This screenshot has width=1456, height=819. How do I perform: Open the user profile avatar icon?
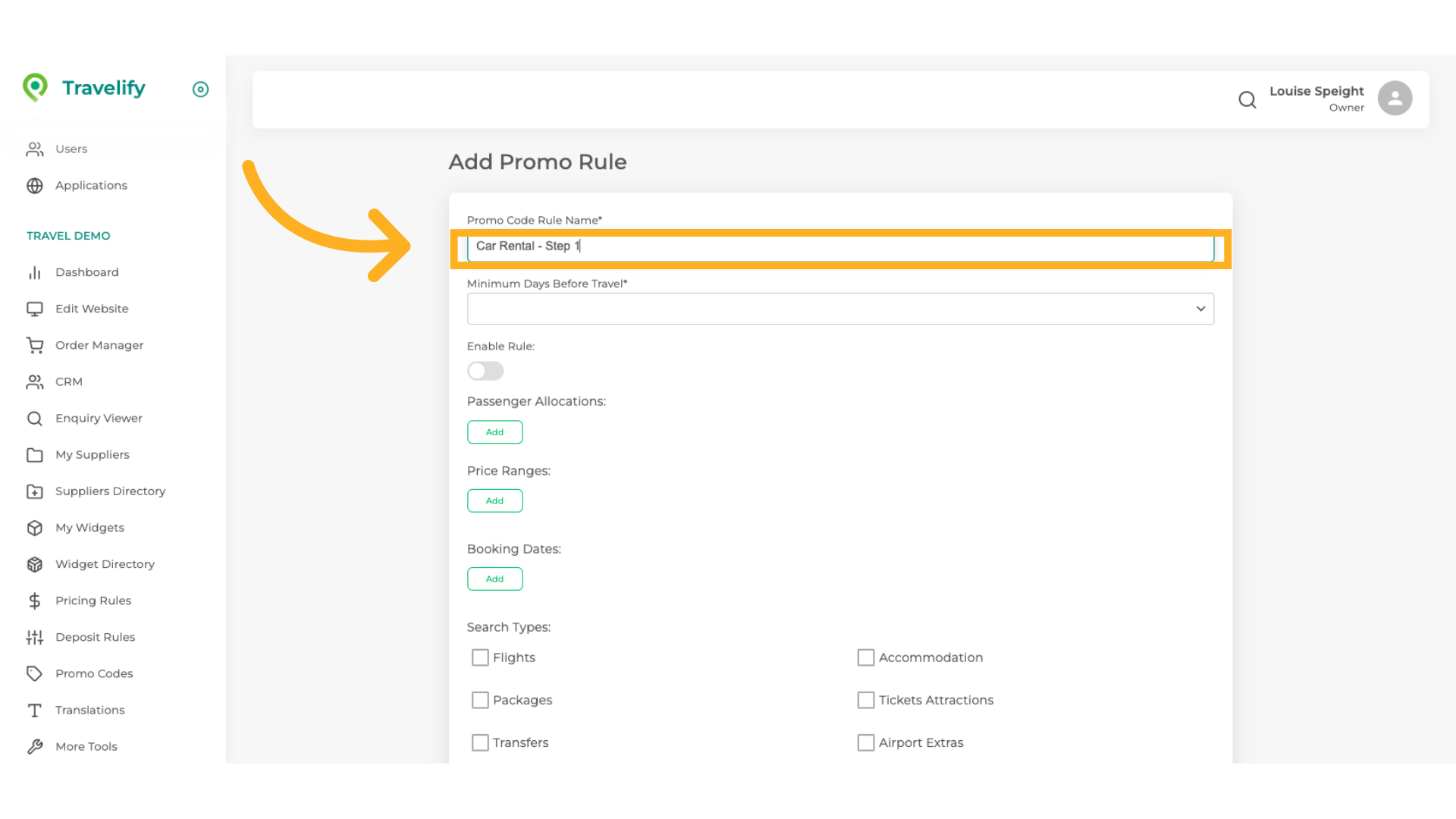(x=1395, y=99)
